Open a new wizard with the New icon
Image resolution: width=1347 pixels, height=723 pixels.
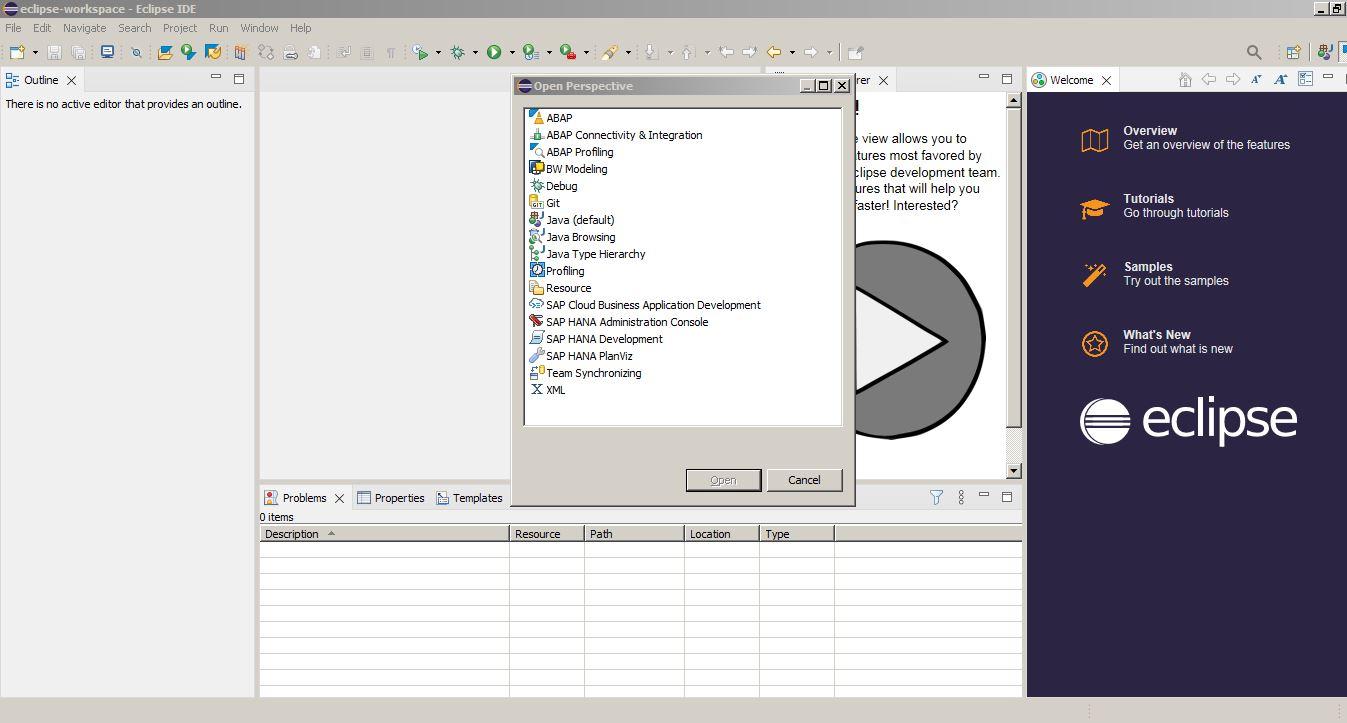click(15, 52)
